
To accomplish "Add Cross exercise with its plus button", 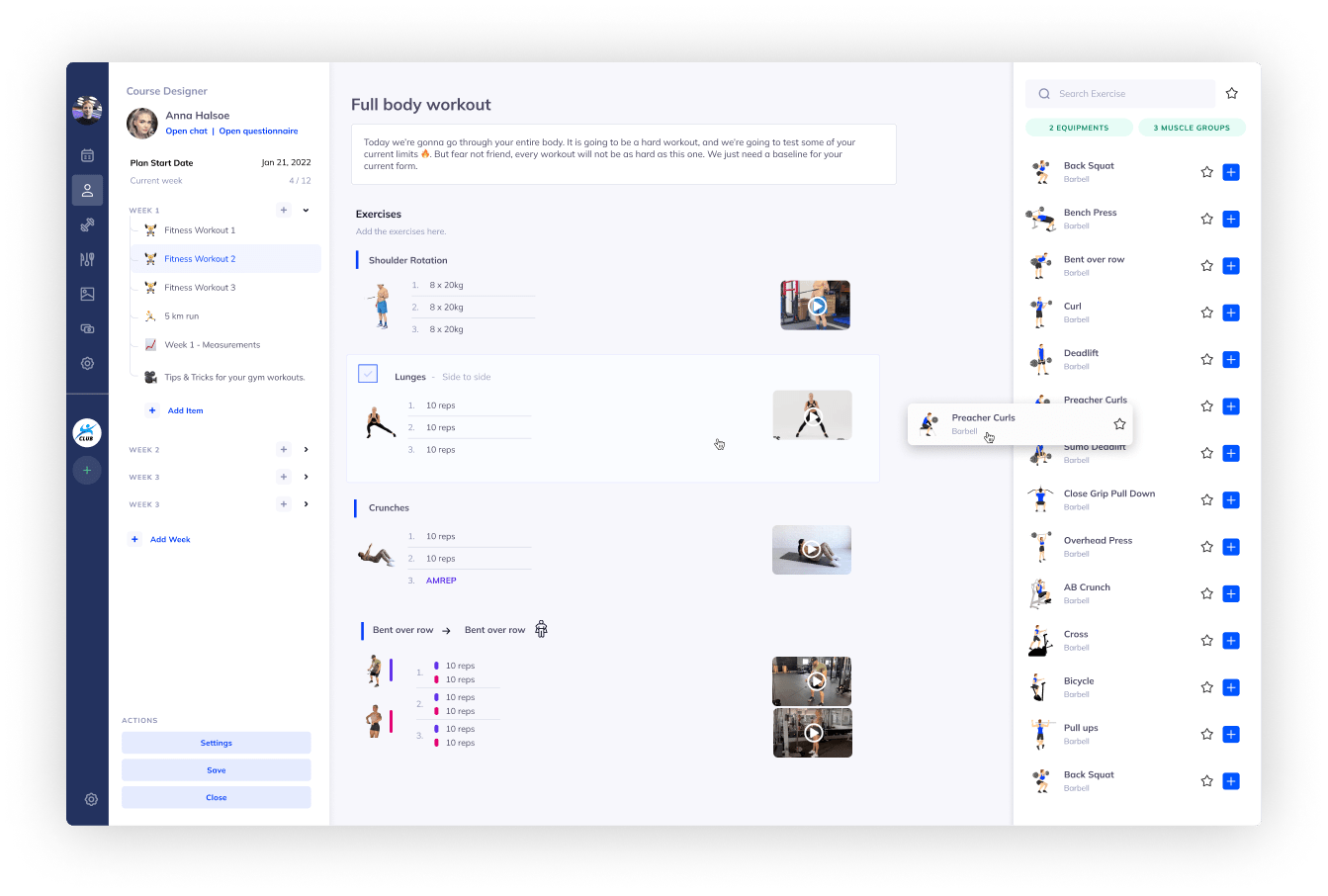I will 1231,641.
